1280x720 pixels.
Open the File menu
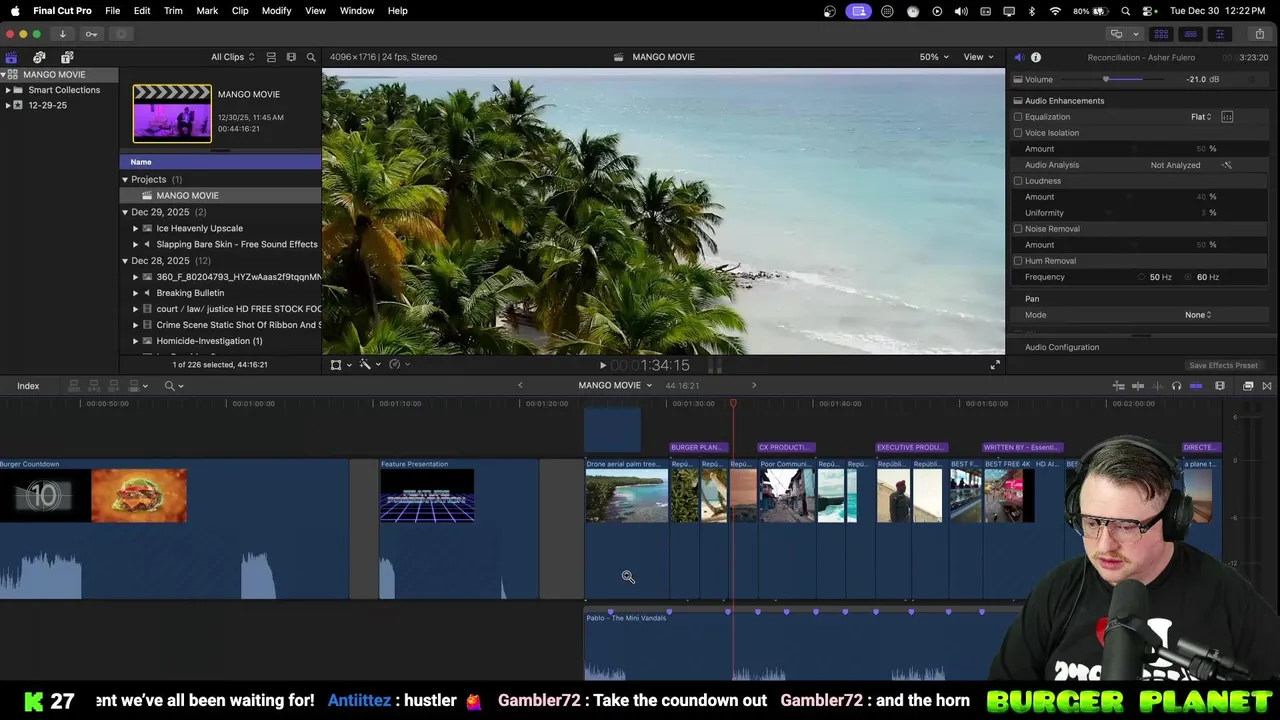[x=113, y=10]
